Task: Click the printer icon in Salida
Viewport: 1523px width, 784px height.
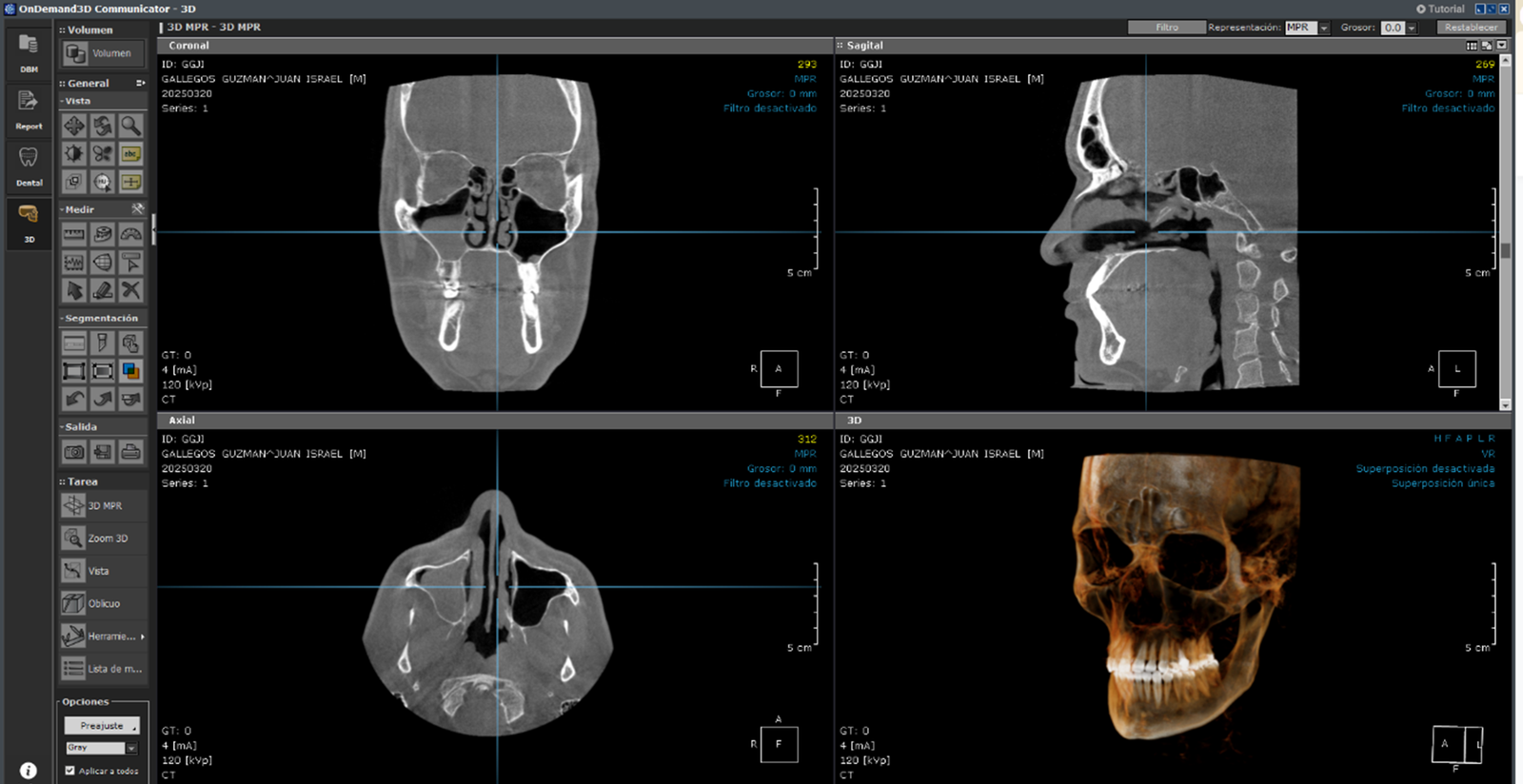Action: (x=130, y=452)
